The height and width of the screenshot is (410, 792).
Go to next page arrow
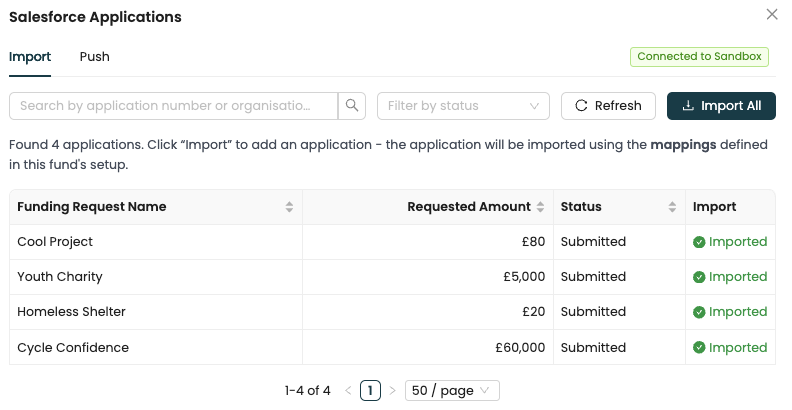click(392, 390)
